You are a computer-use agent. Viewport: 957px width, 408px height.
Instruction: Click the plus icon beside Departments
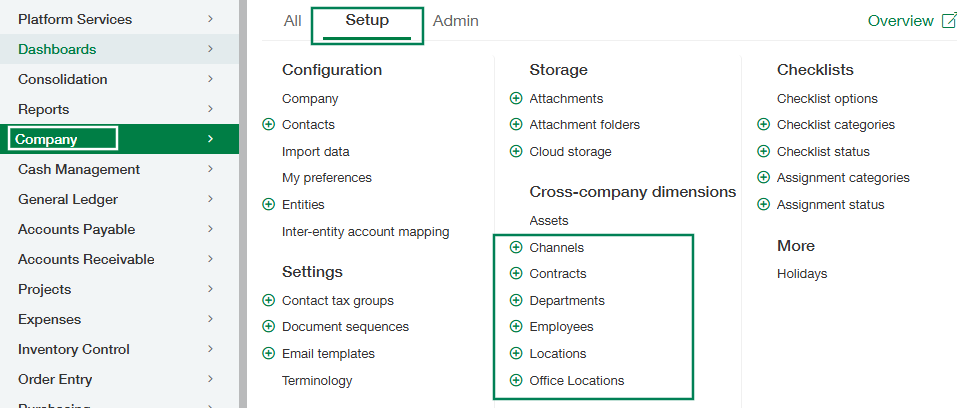(516, 301)
